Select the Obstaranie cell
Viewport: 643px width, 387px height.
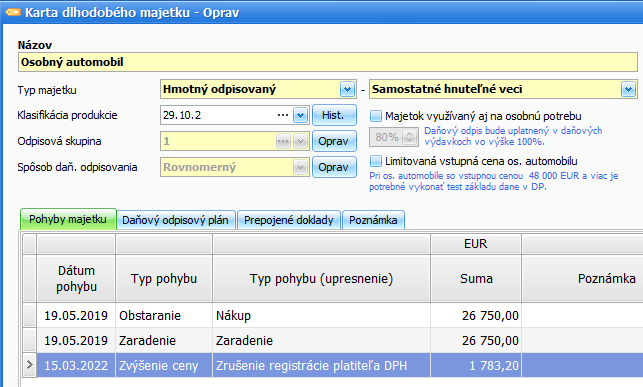pyautogui.click(x=164, y=316)
